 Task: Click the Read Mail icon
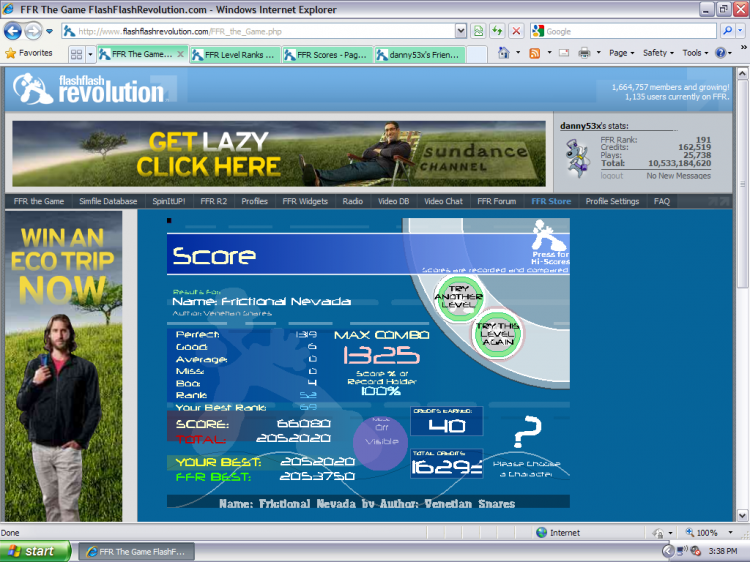point(564,53)
